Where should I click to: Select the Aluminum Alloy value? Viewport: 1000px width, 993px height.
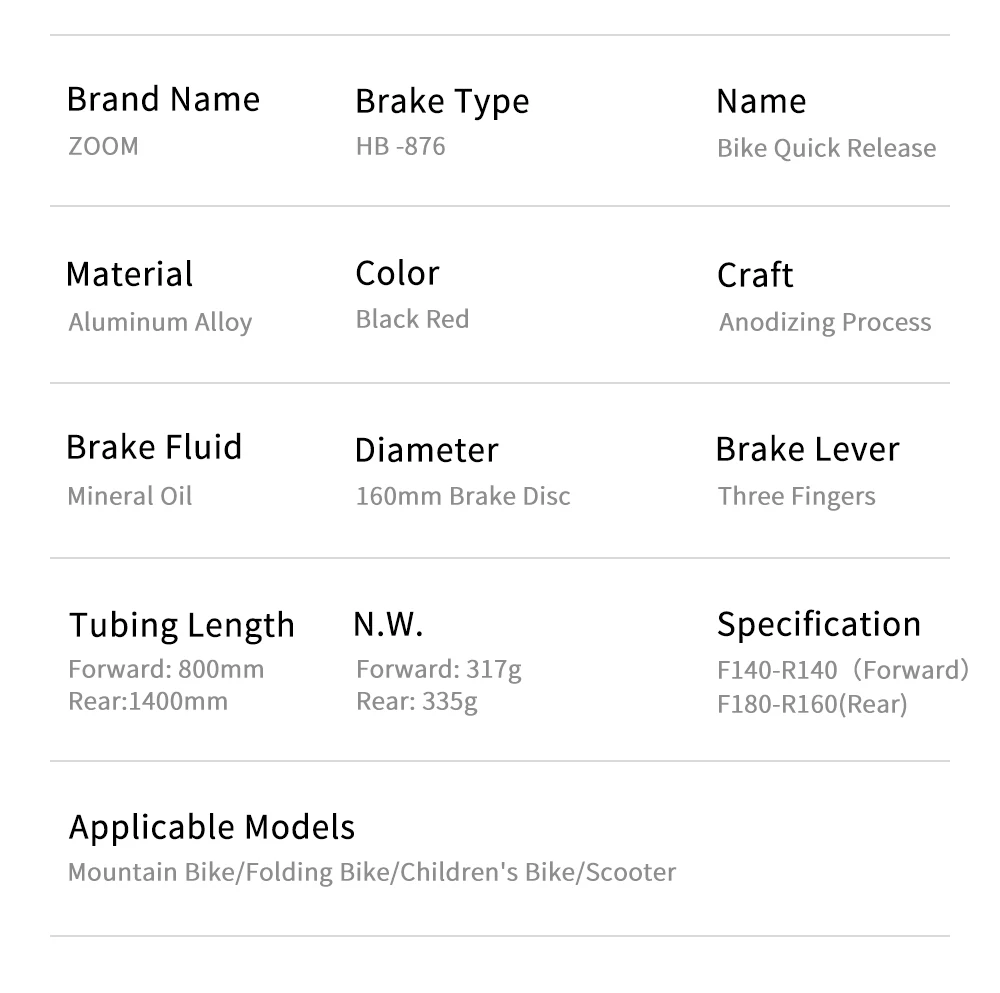pos(160,322)
